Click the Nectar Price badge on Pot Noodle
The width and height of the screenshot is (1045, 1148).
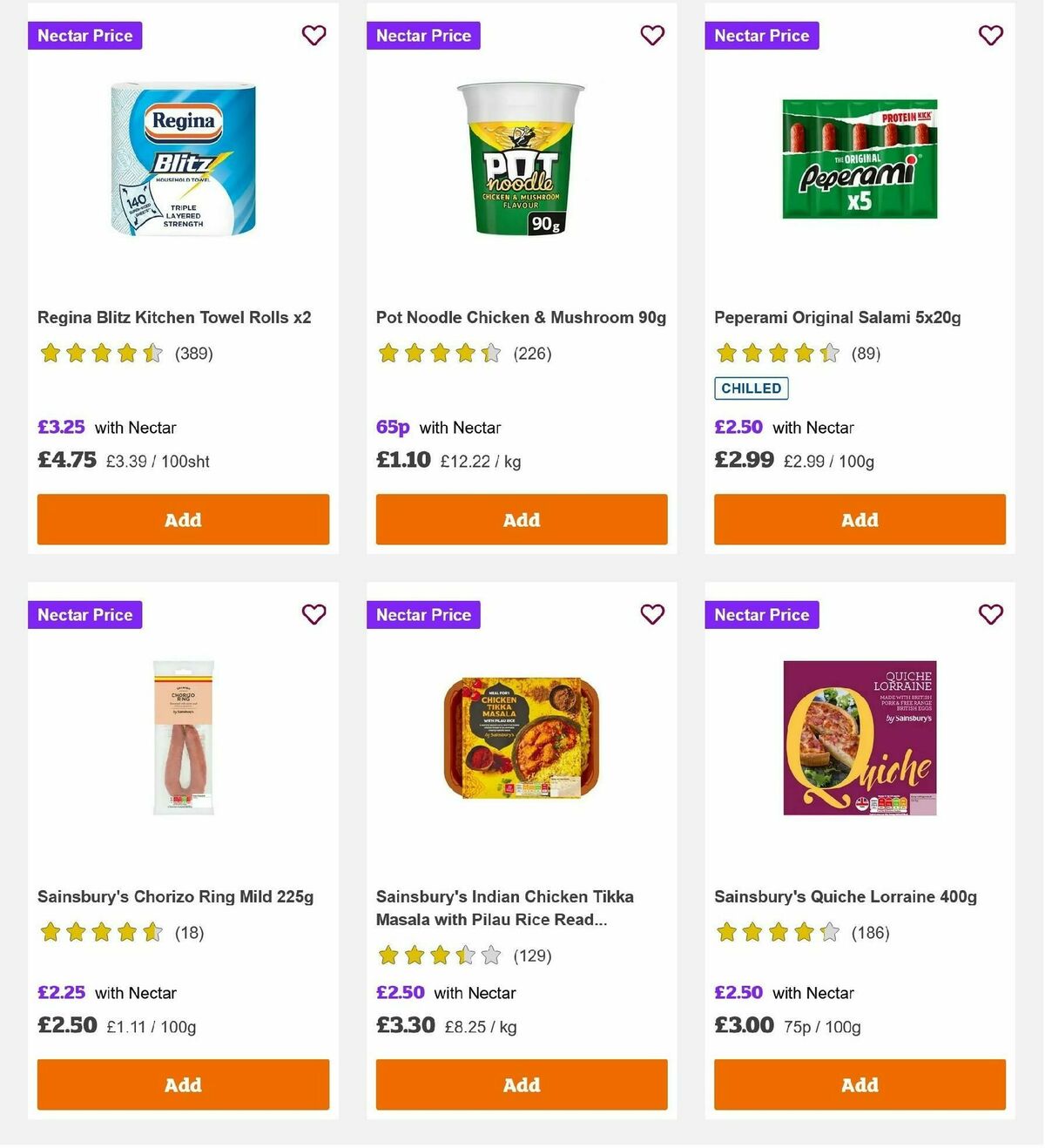tap(423, 36)
